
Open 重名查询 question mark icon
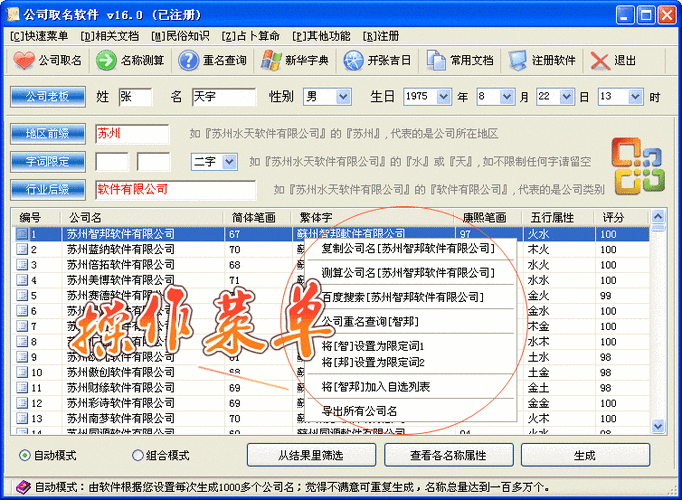point(188,60)
